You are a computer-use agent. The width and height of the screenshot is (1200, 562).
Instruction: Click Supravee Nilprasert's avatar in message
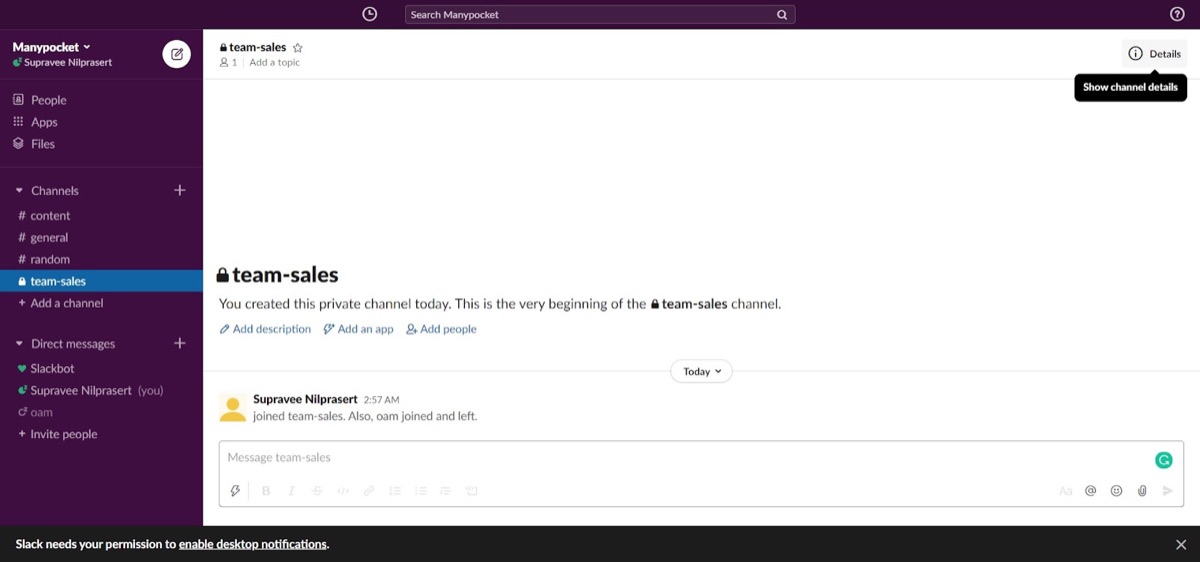[232, 407]
